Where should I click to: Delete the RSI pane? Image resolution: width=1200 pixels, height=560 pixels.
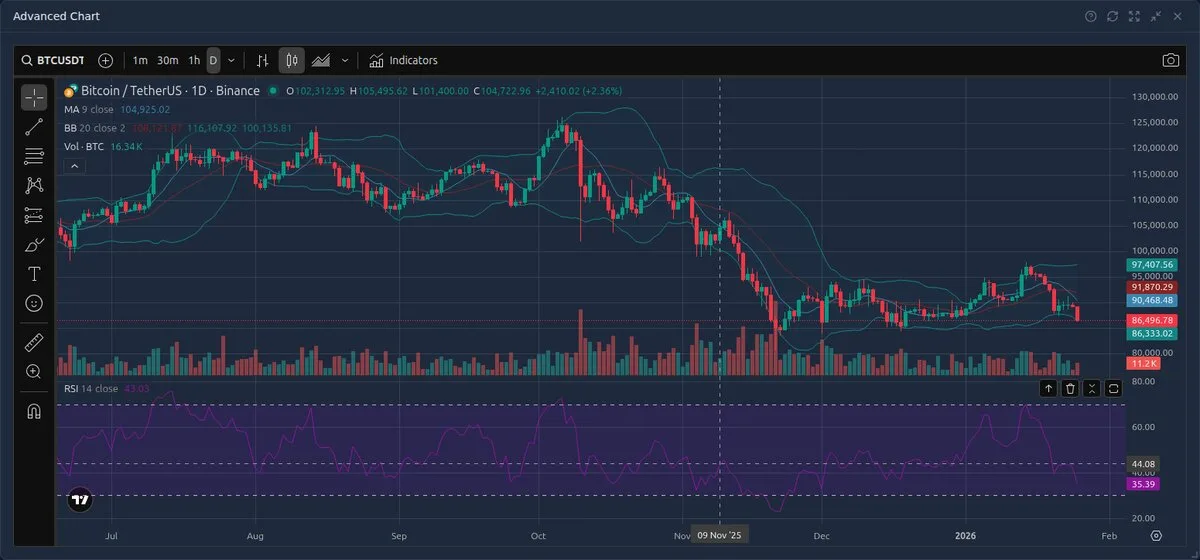pyautogui.click(x=1070, y=388)
